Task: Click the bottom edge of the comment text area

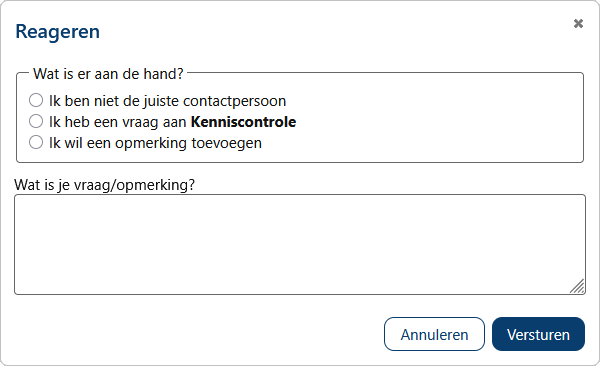Action: click(300, 294)
